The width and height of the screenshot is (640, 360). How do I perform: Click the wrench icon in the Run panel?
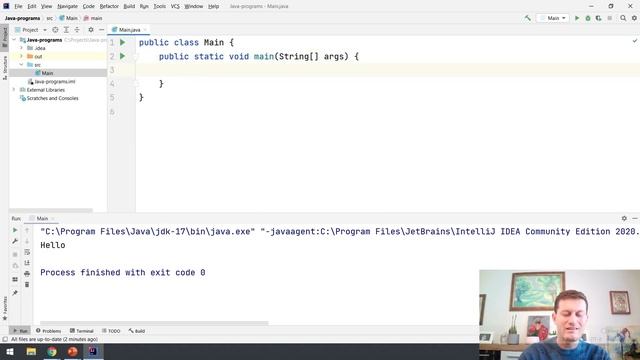(15, 241)
